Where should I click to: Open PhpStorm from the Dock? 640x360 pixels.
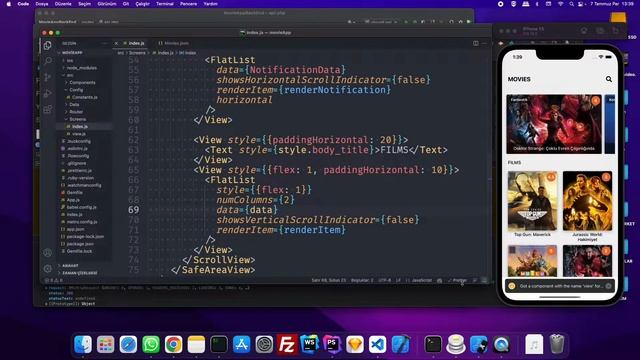pyautogui.click(x=332, y=344)
